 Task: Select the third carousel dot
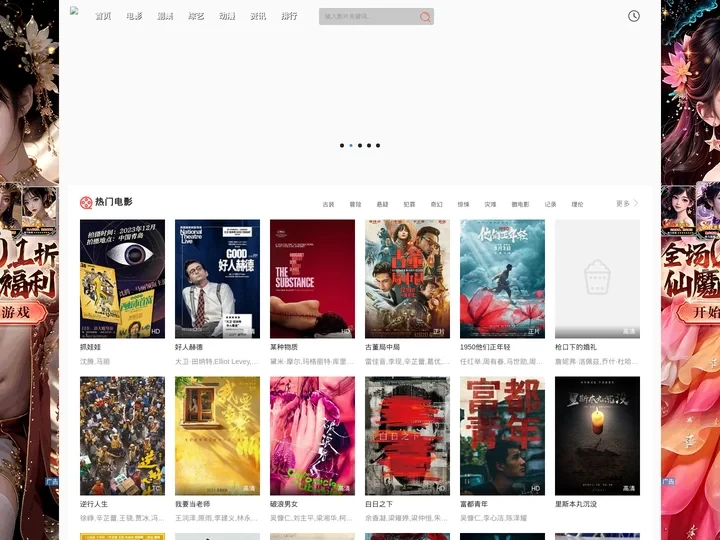pos(360,146)
